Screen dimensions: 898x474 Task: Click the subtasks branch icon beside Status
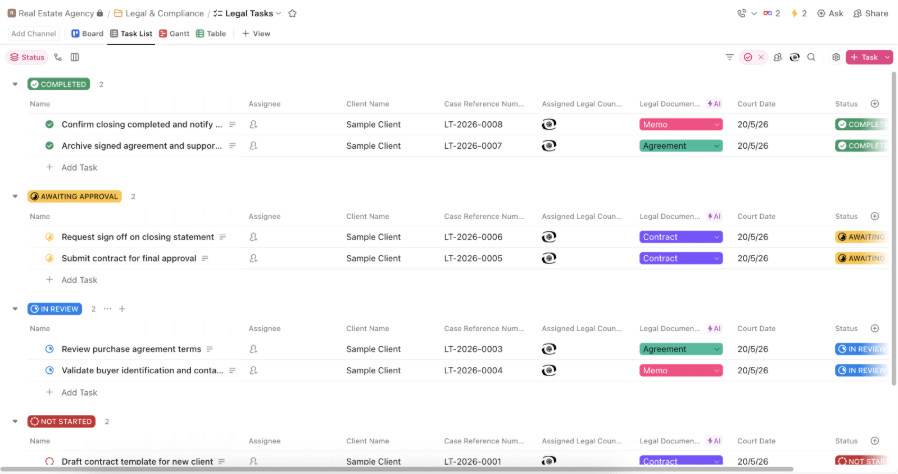[x=58, y=57]
